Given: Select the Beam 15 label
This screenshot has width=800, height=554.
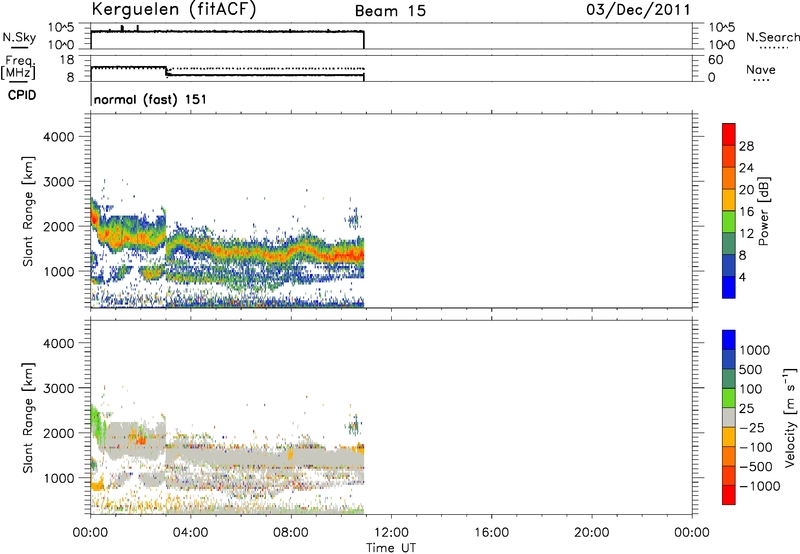Looking at the screenshot, I should 390,11.
